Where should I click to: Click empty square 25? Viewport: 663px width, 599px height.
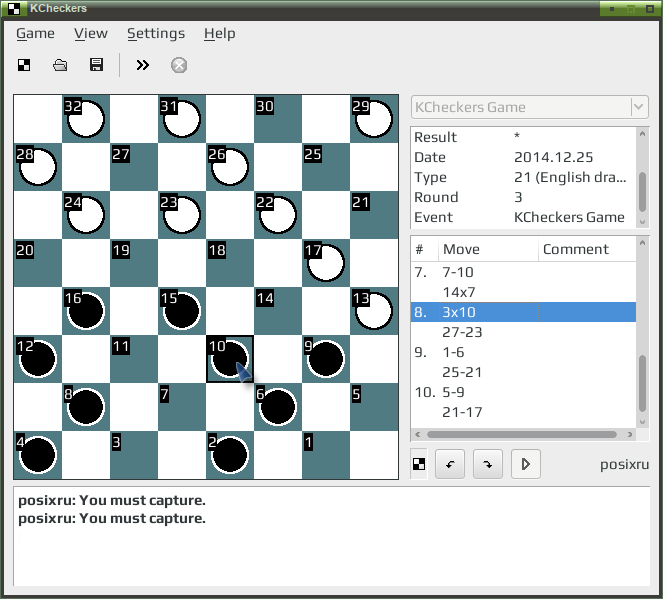click(x=326, y=167)
